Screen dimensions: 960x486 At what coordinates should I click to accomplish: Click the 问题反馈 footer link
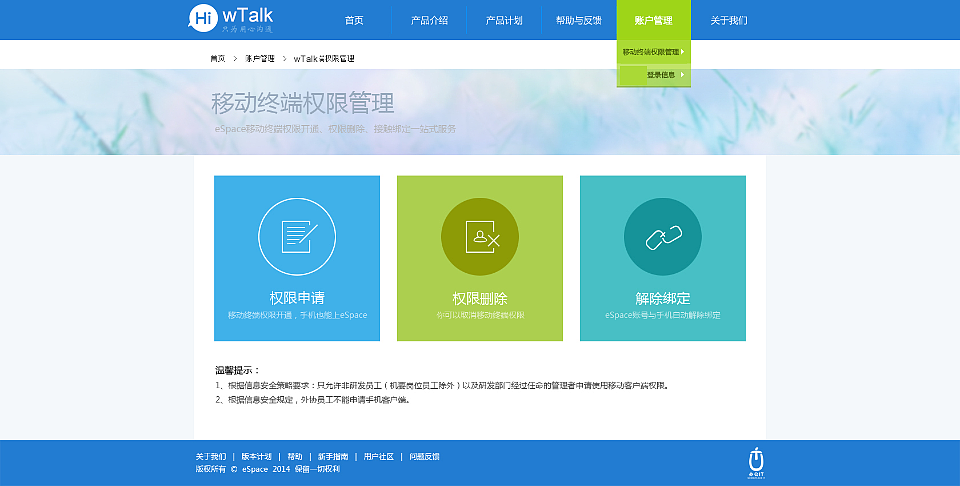[x=424, y=457]
